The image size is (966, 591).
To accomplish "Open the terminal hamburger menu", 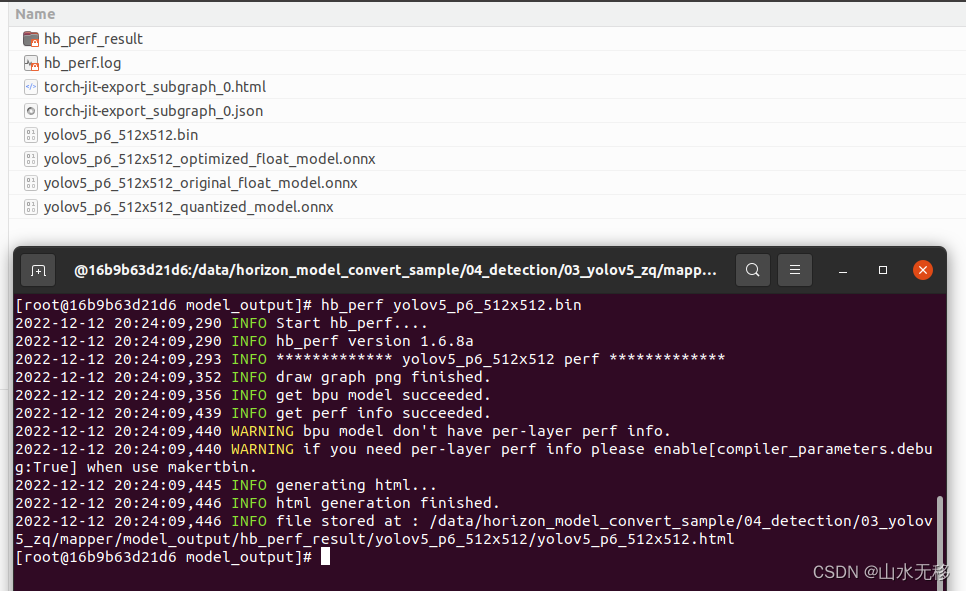I will point(795,270).
